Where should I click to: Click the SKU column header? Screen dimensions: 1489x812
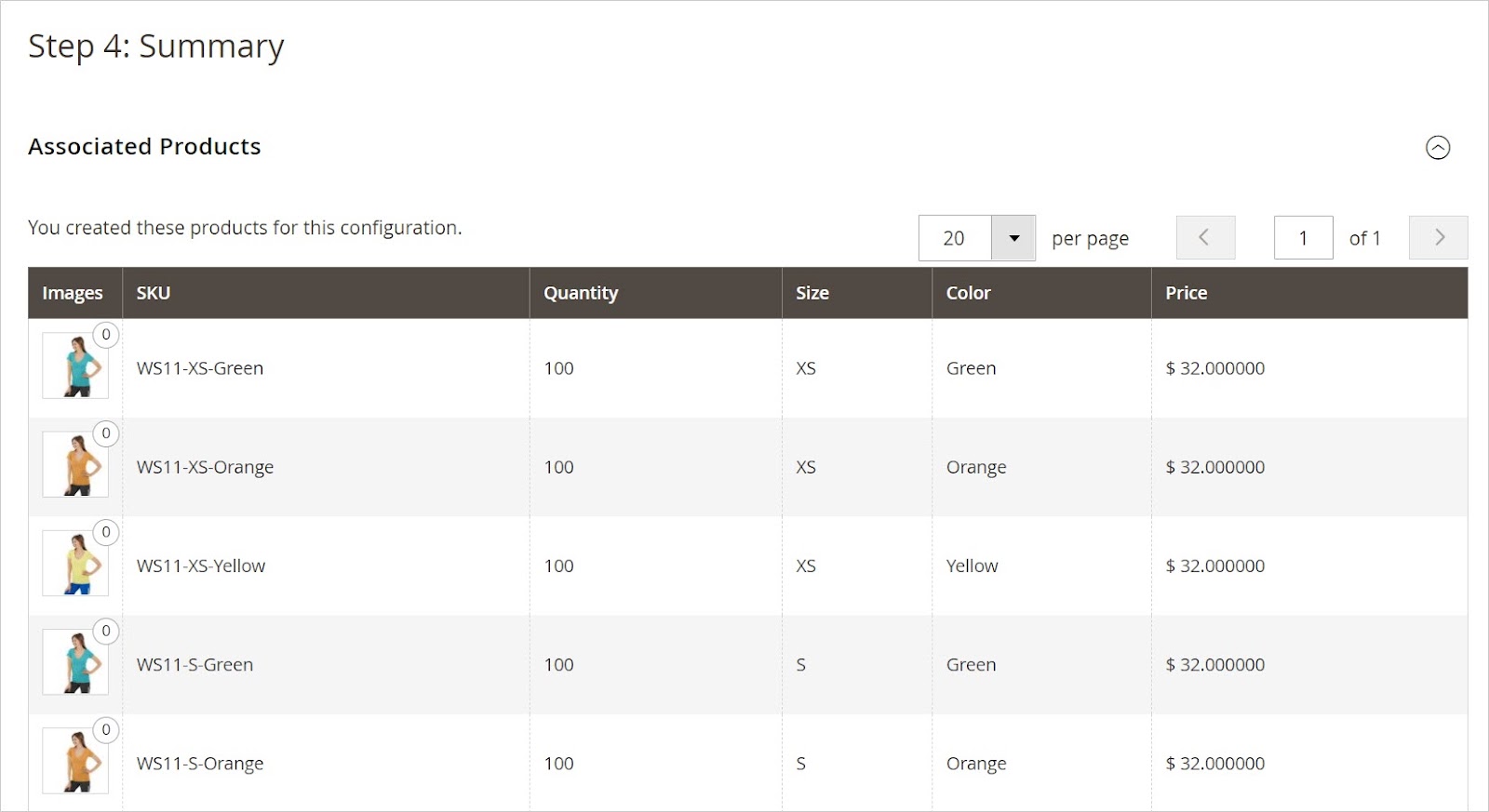[154, 293]
